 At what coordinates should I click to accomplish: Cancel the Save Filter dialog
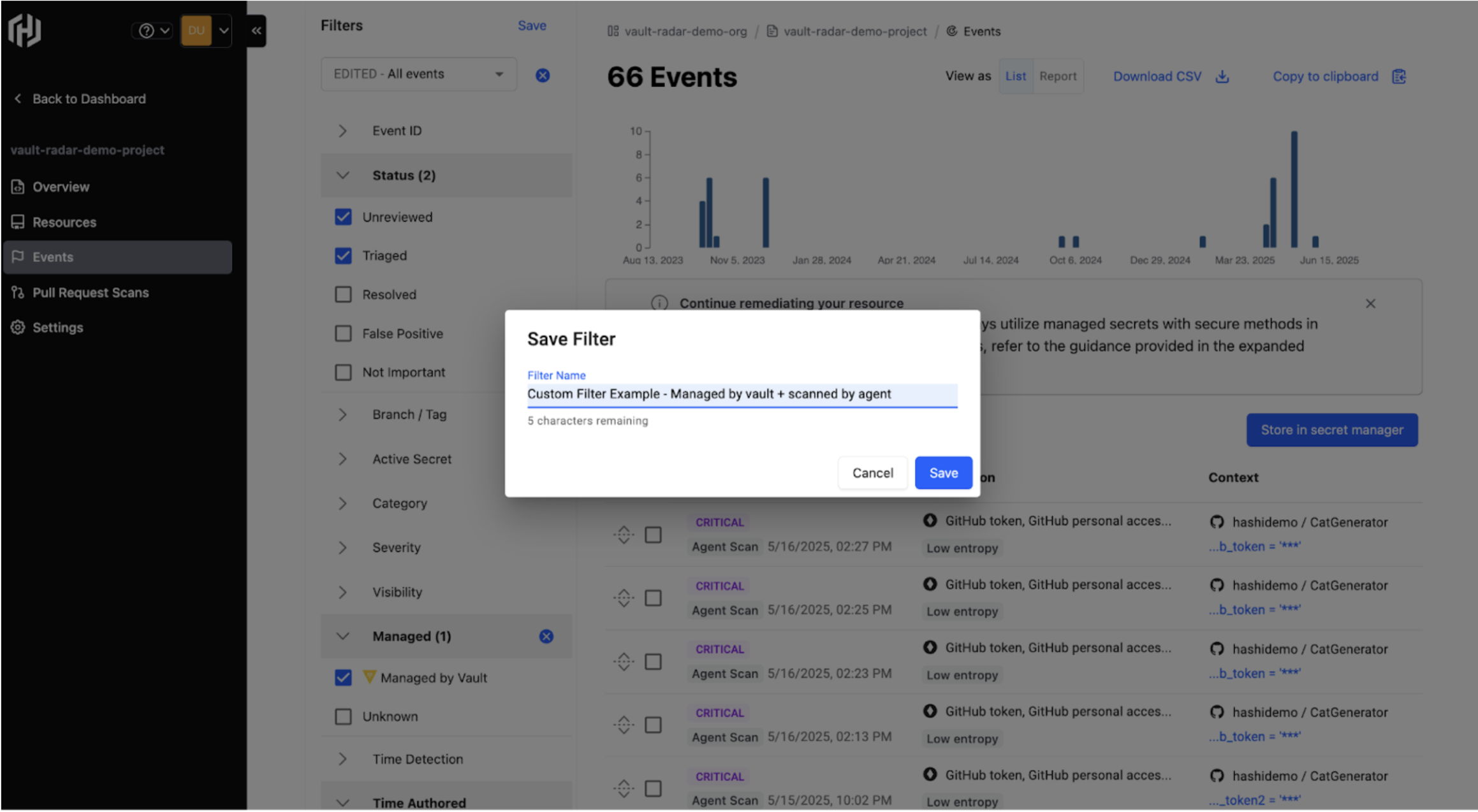point(872,473)
